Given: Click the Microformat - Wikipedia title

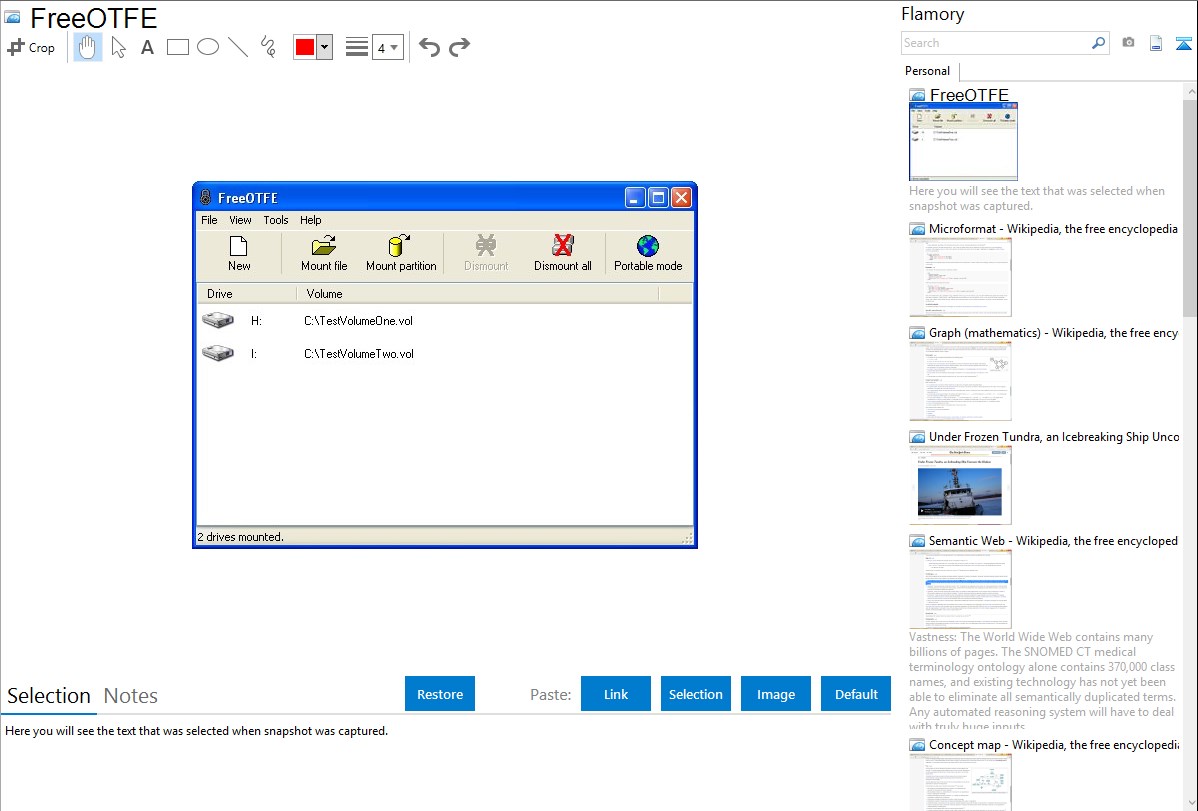Looking at the screenshot, I should (x=1054, y=229).
